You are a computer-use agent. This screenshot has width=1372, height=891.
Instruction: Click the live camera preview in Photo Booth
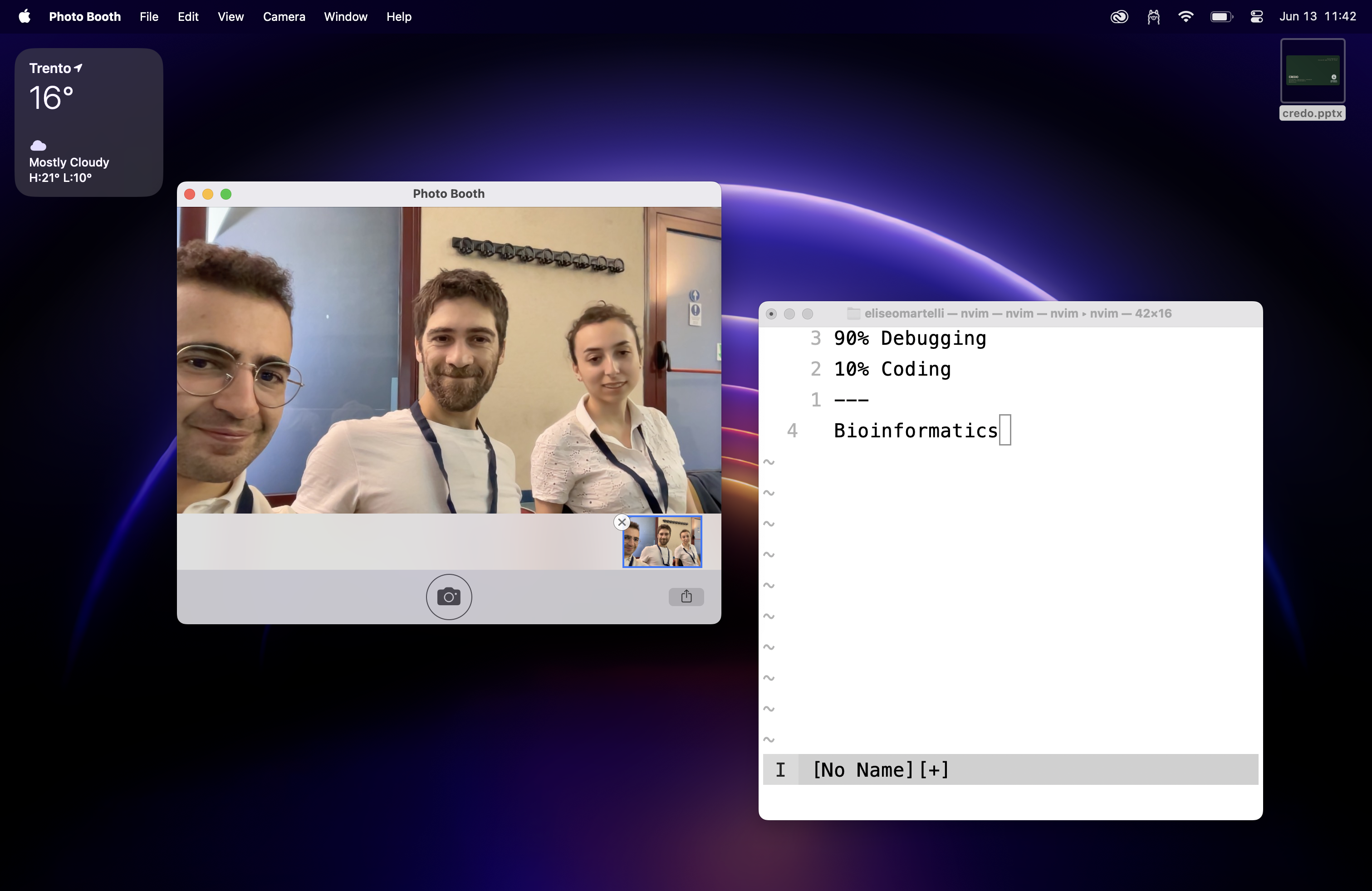click(x=449, y=360)
